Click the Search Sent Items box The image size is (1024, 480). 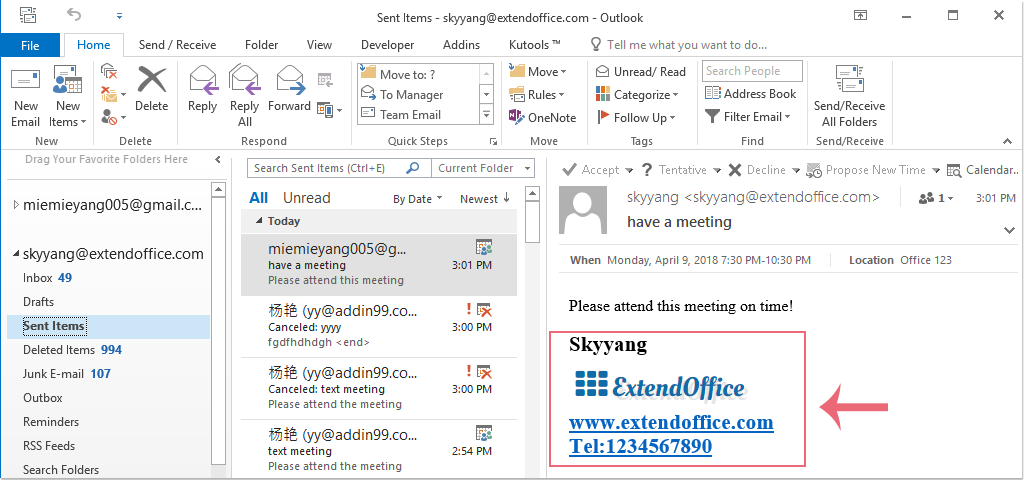(339, 168)
